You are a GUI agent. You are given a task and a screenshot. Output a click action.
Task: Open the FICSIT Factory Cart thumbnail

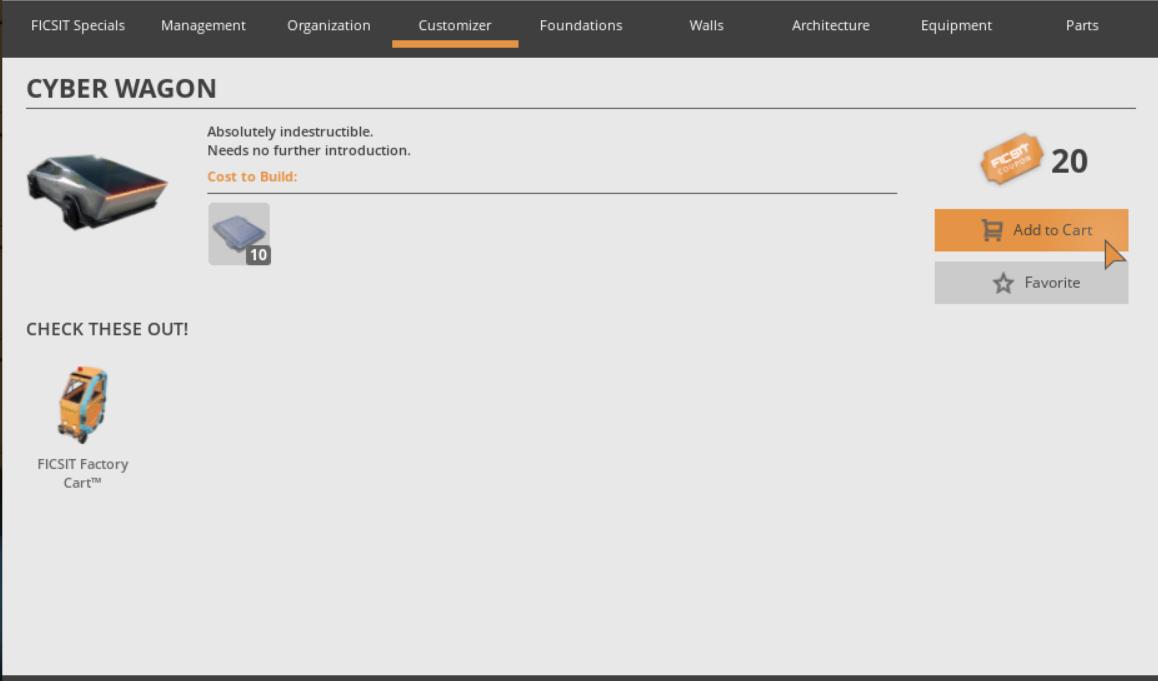83,405
